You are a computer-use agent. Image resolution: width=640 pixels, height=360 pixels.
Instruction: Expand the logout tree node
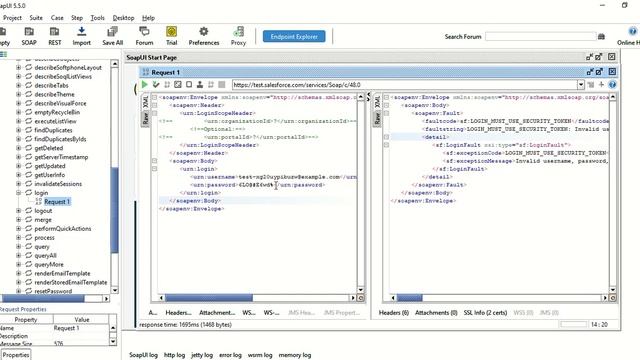click(18, 211)
